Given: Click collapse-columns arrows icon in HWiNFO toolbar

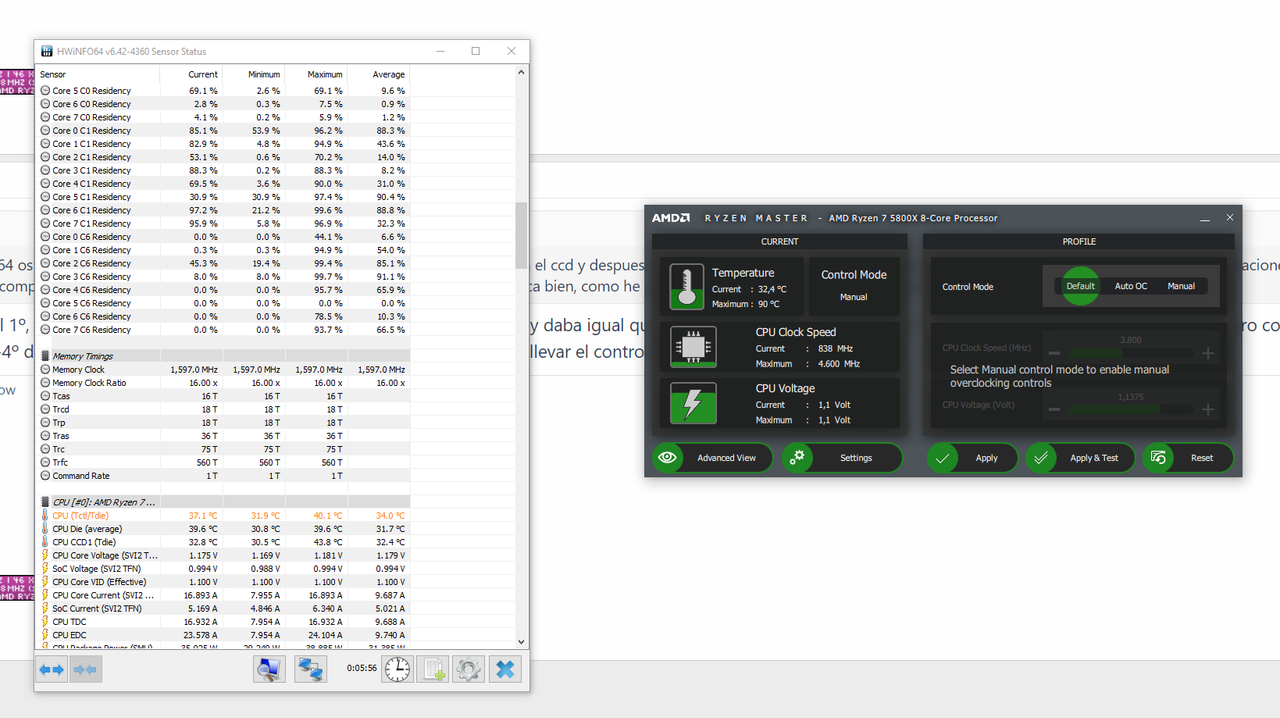Looking at the screenshot, I should click(86, 669).
